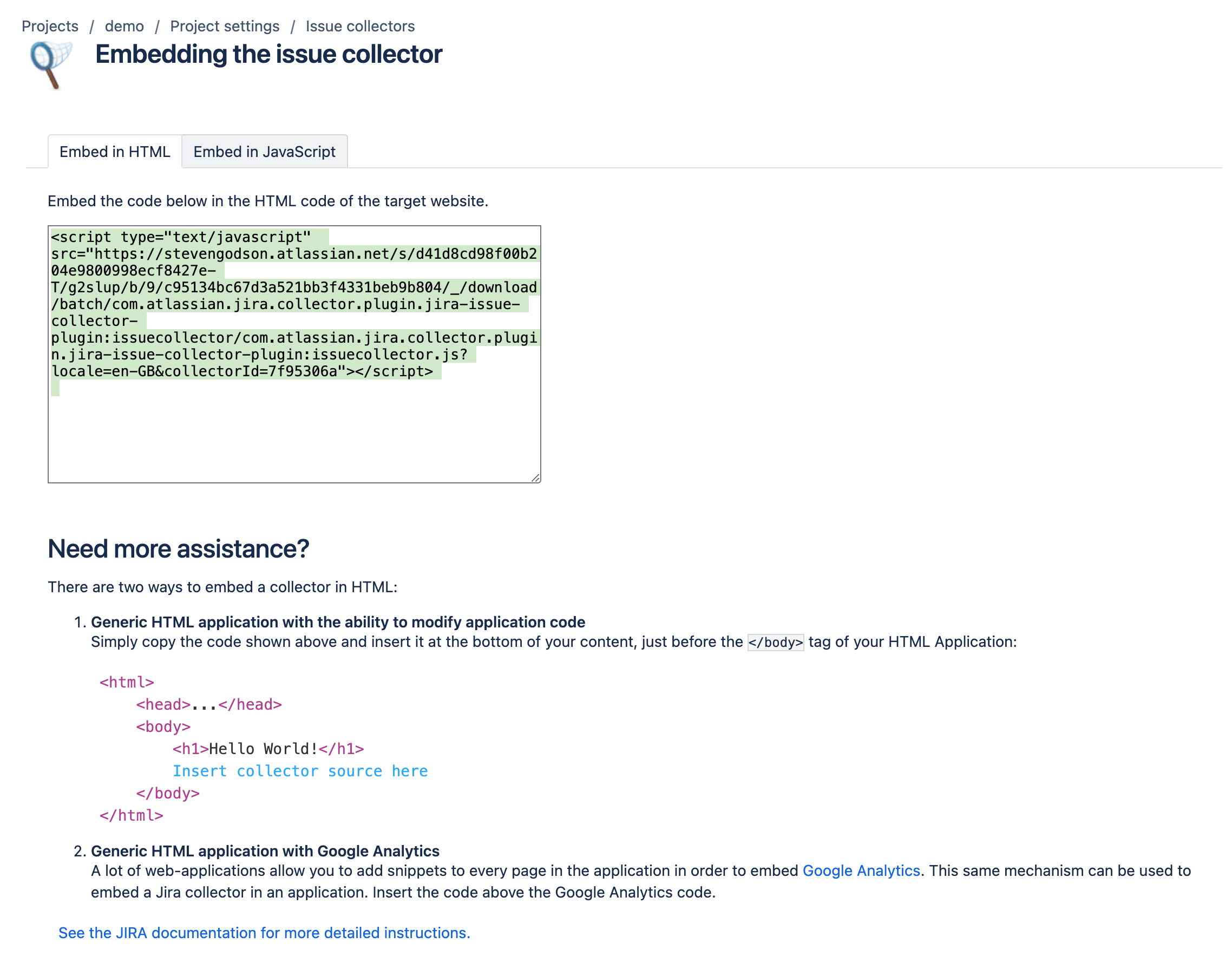Open the Projects breadcrumb link
Image resolution: width=1232 pixels, height=969 pixels.
point(50,26)
